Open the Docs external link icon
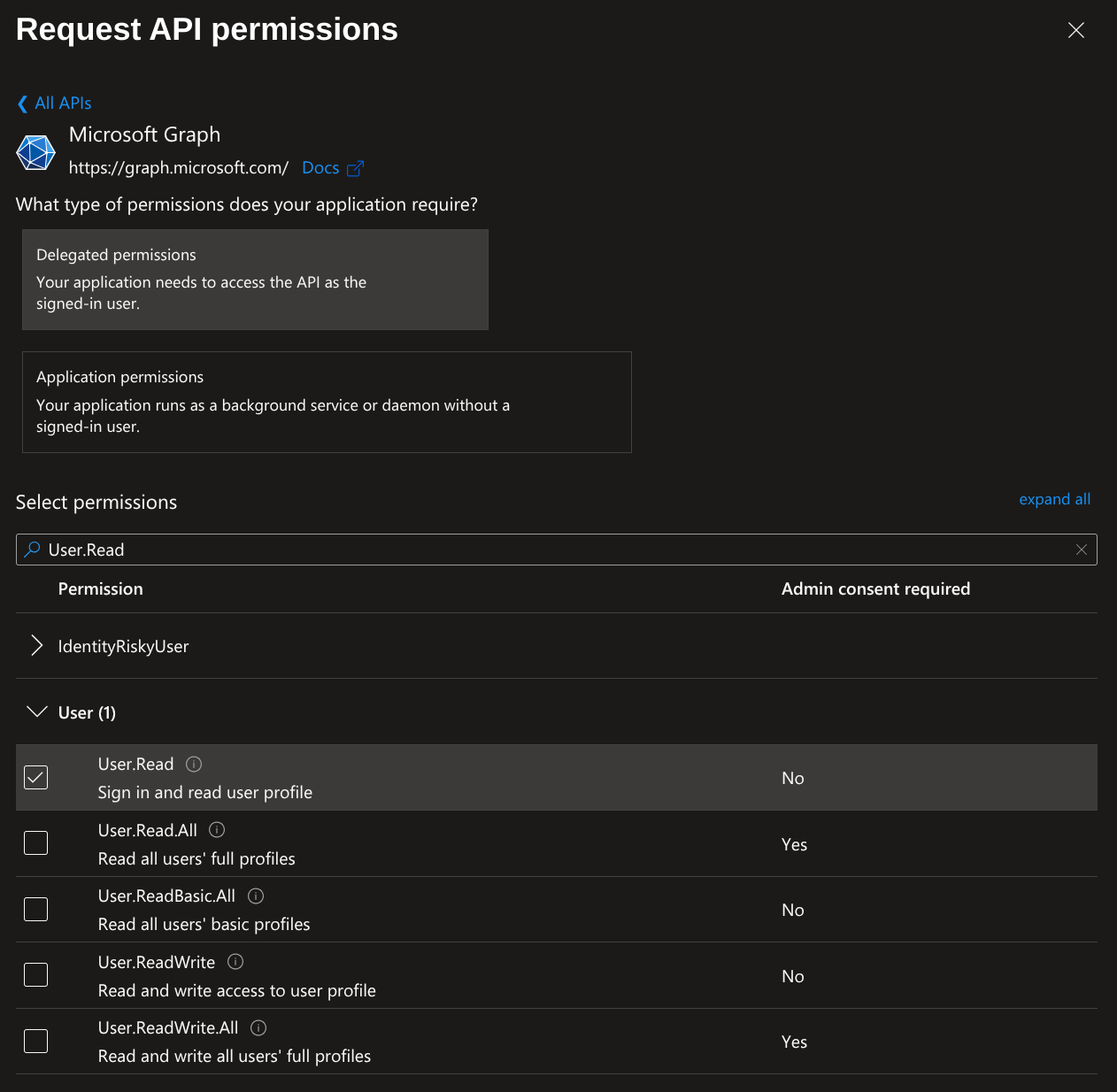The height and width of the screenshot is (1092, 1117). coord(355,168)
